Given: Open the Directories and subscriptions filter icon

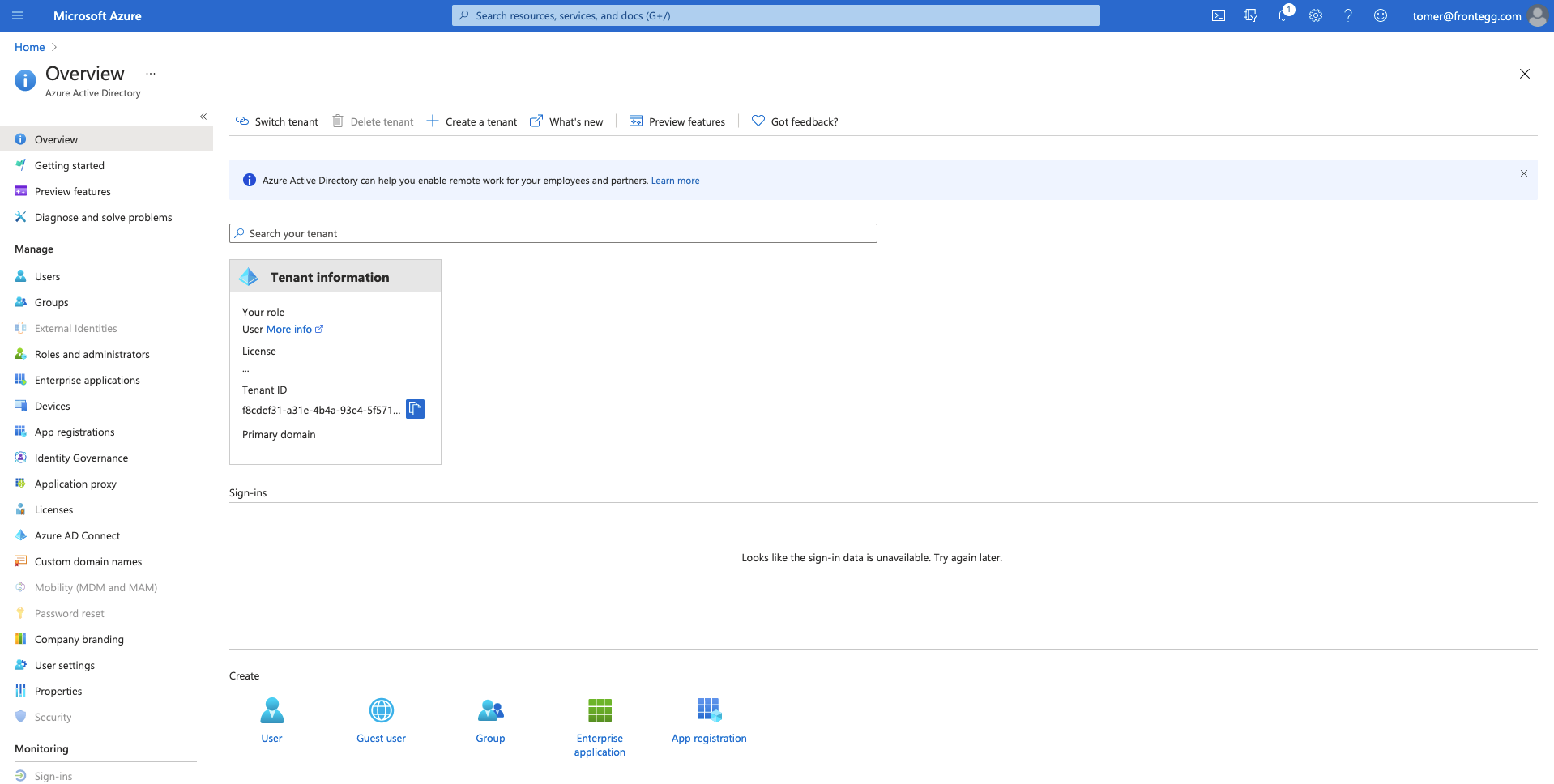Looking at the screenshot, I should click(1250, 15).
